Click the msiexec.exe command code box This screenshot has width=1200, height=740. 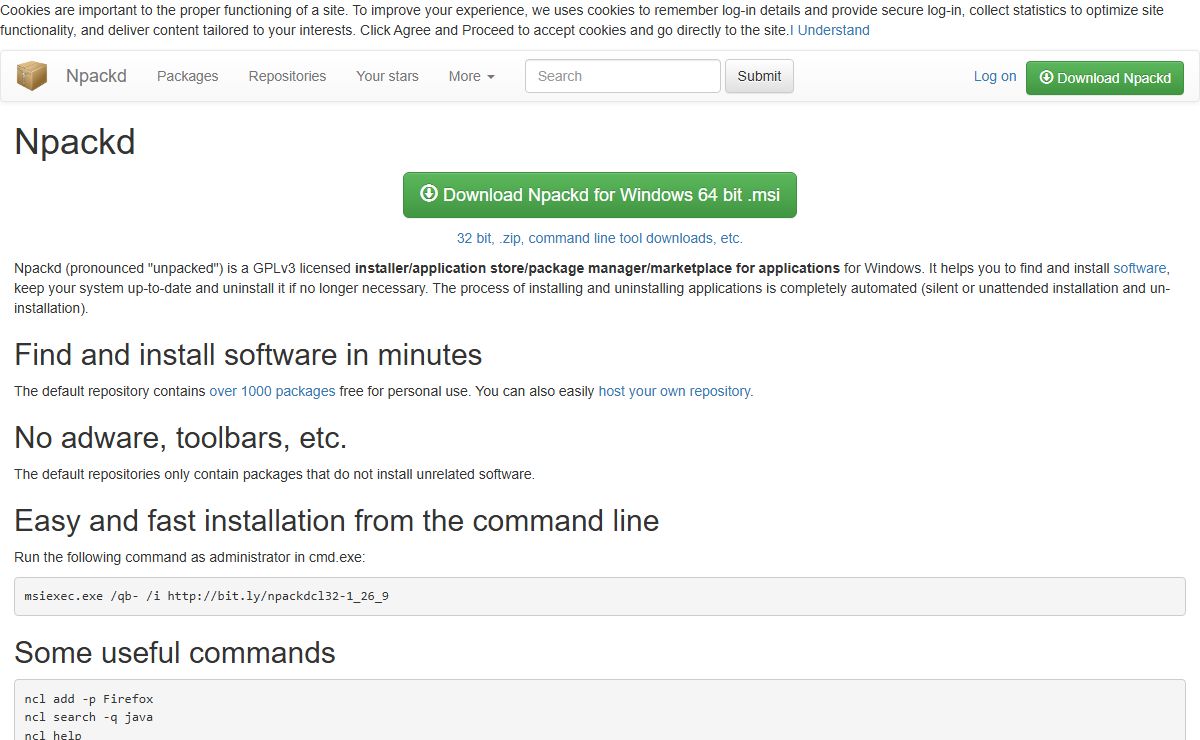tap(600, 596)
